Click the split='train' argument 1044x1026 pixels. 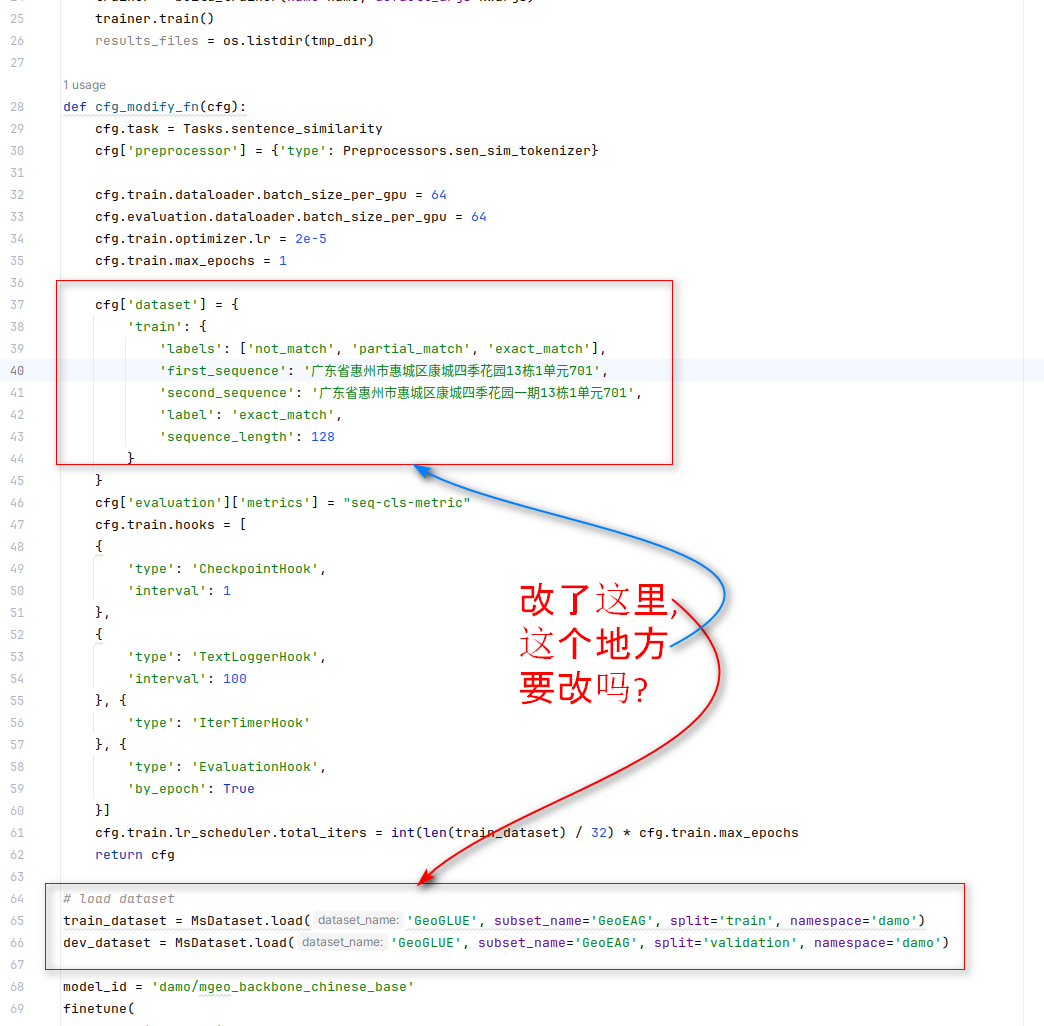(722, 920)
